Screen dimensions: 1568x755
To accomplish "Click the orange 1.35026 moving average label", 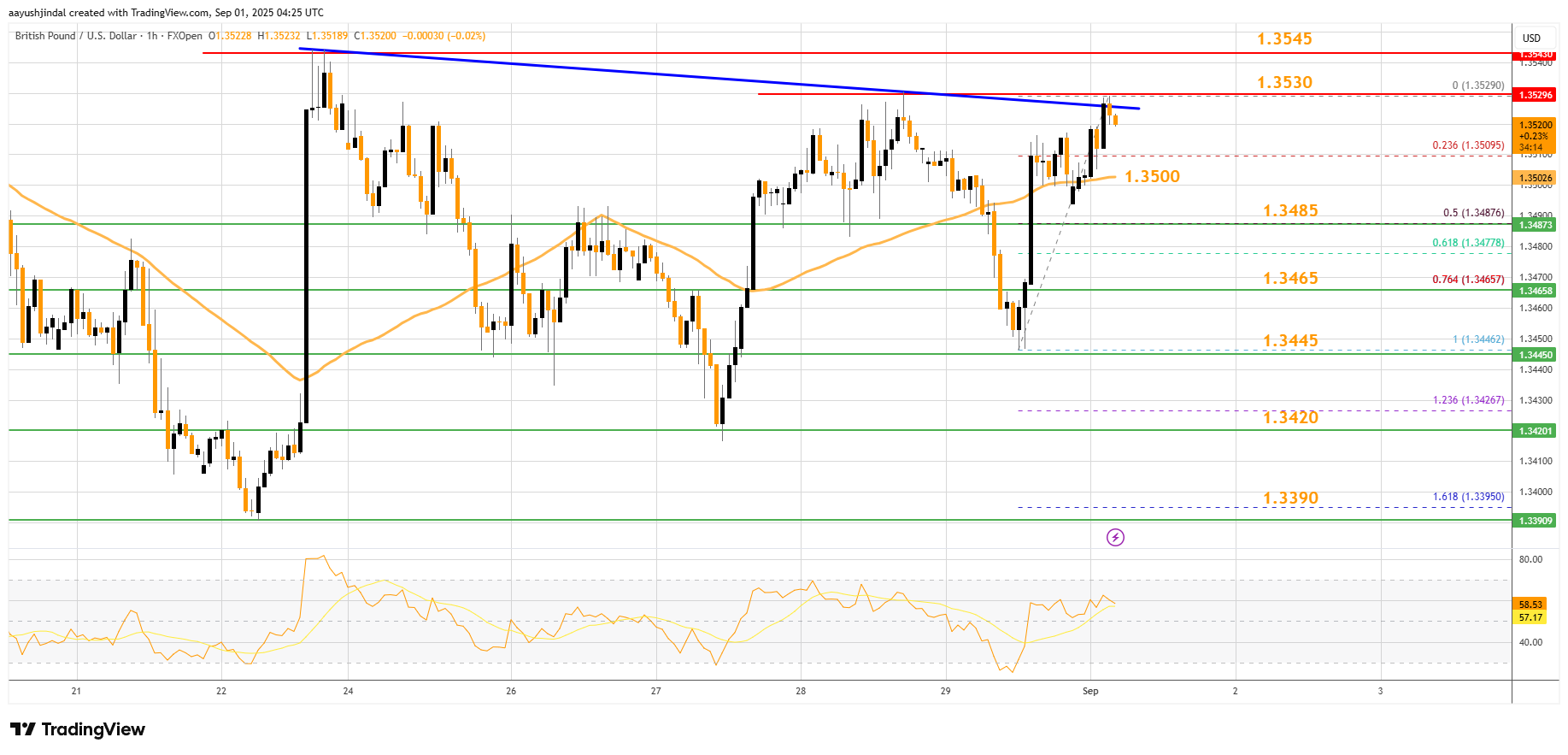I will tap(1535, 178).
